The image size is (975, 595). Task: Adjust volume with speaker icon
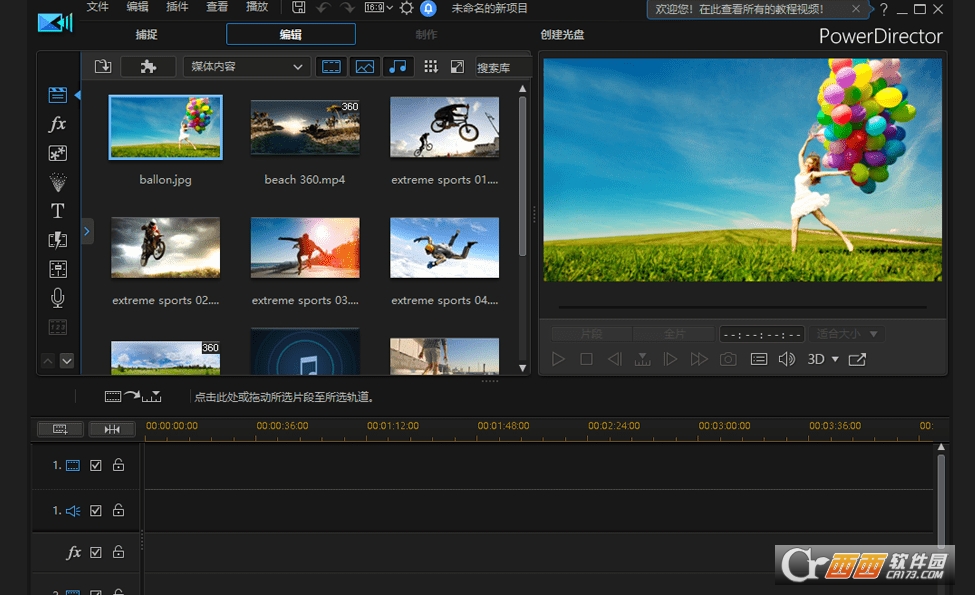(x=787, y=359)
